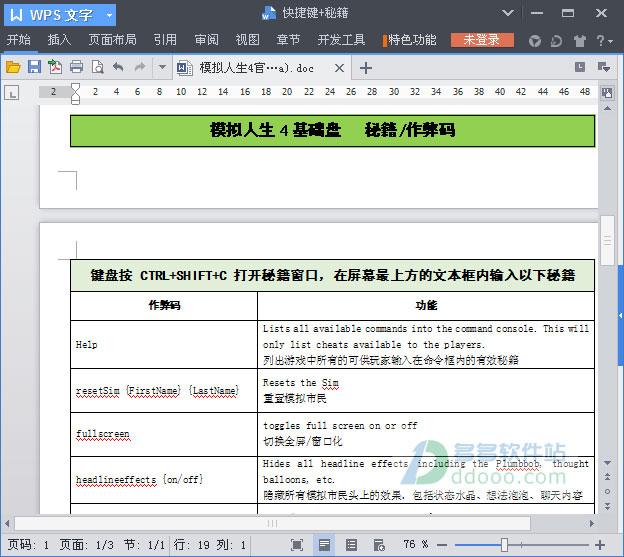Select web layout view icon in status bar
This screenshot has width=624, height=557.
[378, 545]
